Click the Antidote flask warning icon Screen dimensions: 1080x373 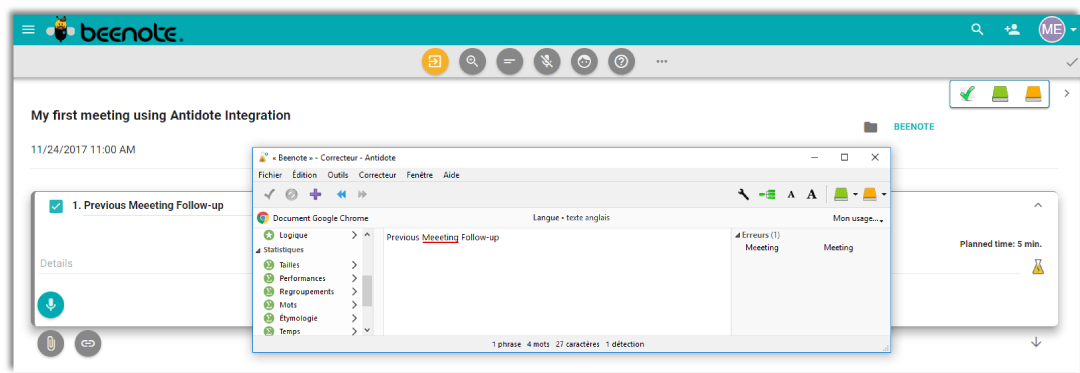tap(1038, 266)
